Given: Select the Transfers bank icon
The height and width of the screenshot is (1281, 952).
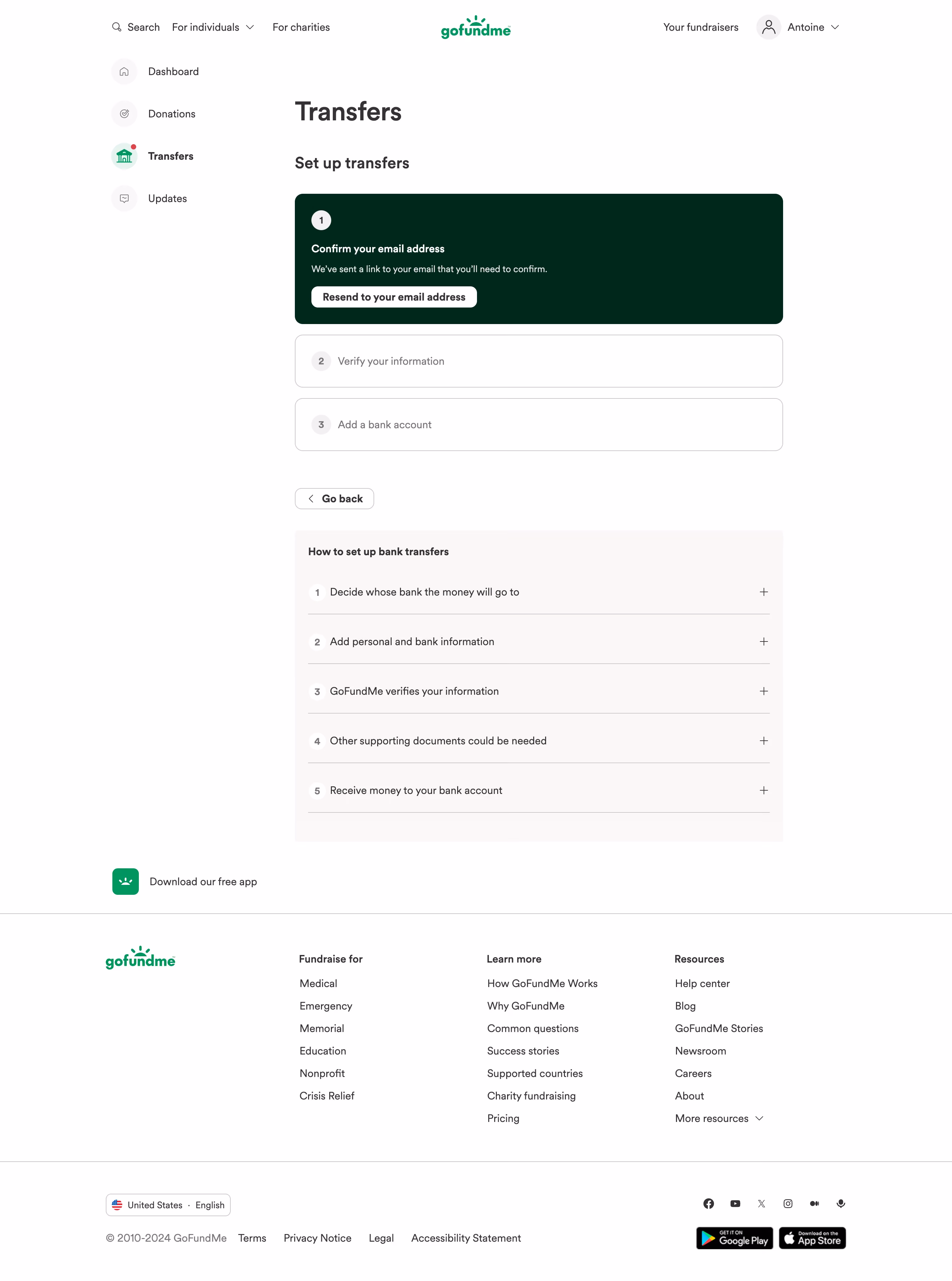Looking at the screenshot, I should pos(124,156).
